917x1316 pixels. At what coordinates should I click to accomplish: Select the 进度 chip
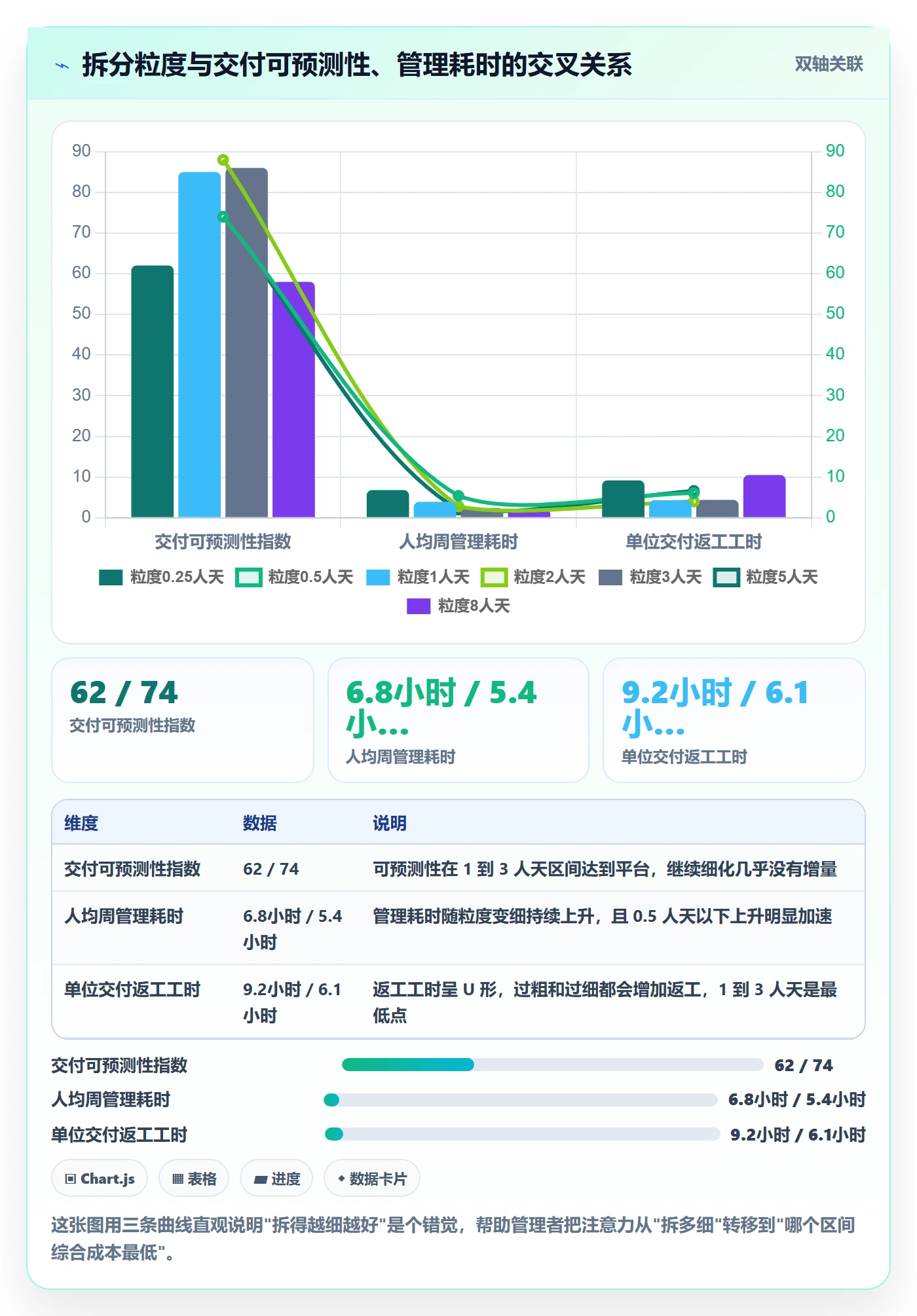click(276, 1179)
